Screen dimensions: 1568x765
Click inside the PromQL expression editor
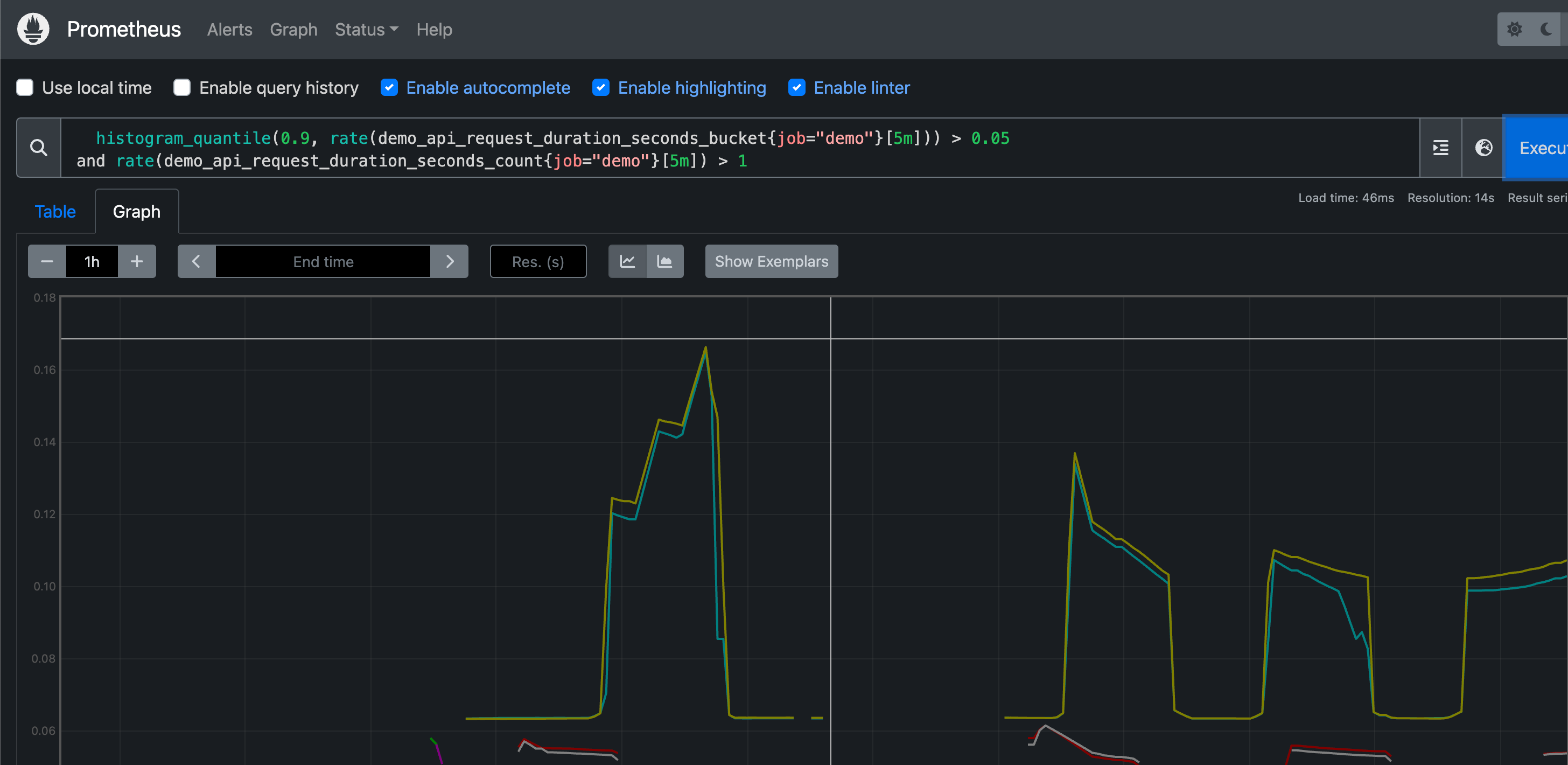tap(739, 148)
